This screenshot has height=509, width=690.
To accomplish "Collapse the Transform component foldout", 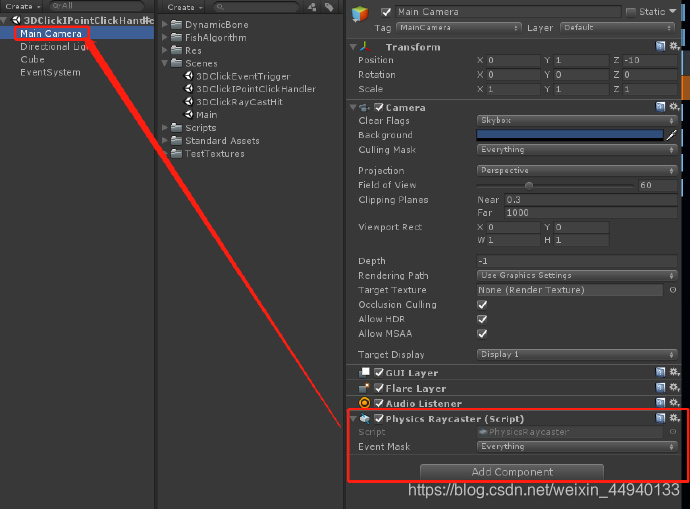I will [x=353, y=47].
